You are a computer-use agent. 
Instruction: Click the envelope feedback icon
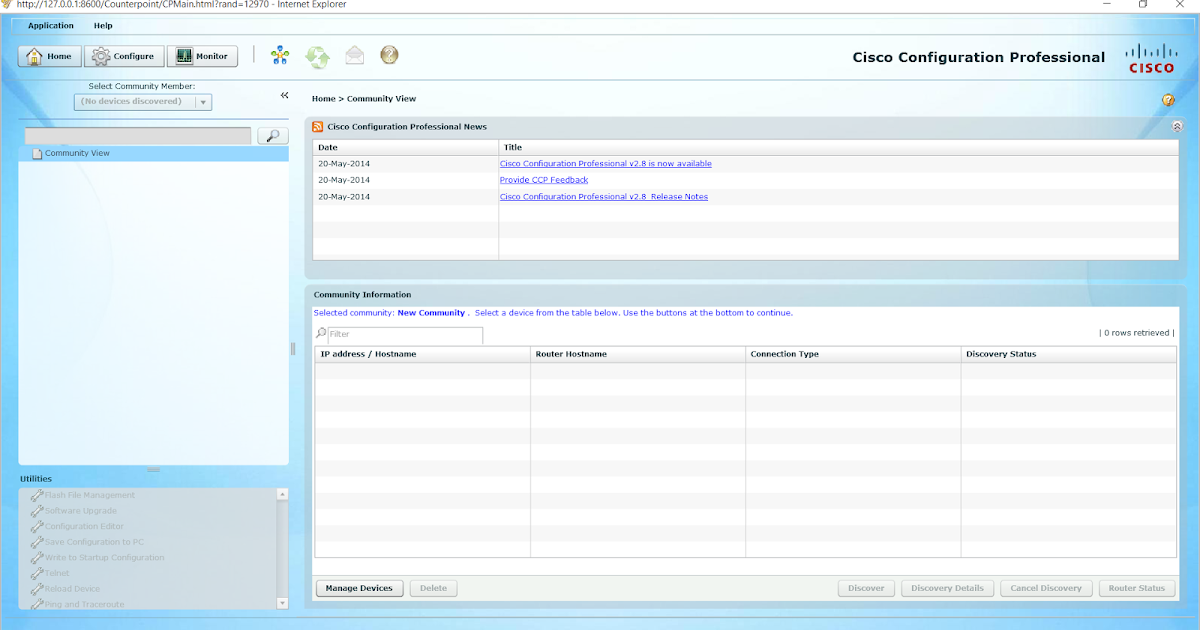pos(354,55)
